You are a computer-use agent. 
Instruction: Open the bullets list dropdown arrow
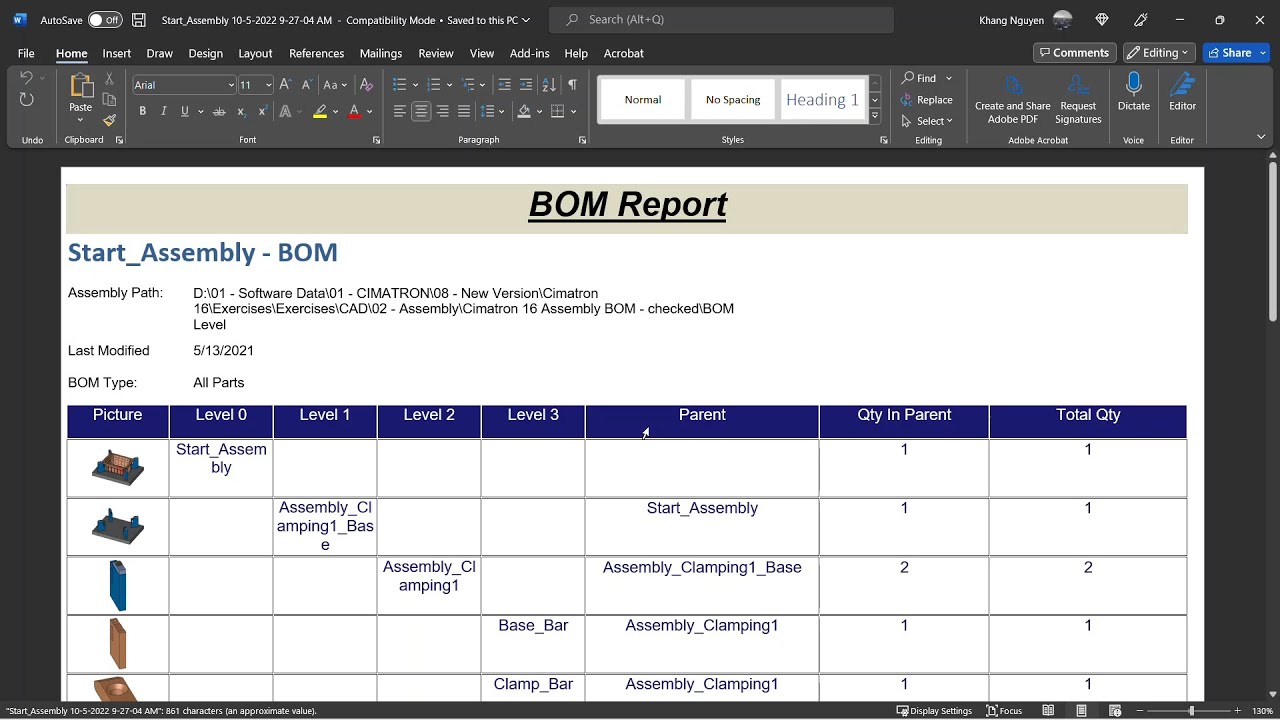[414, 86]
